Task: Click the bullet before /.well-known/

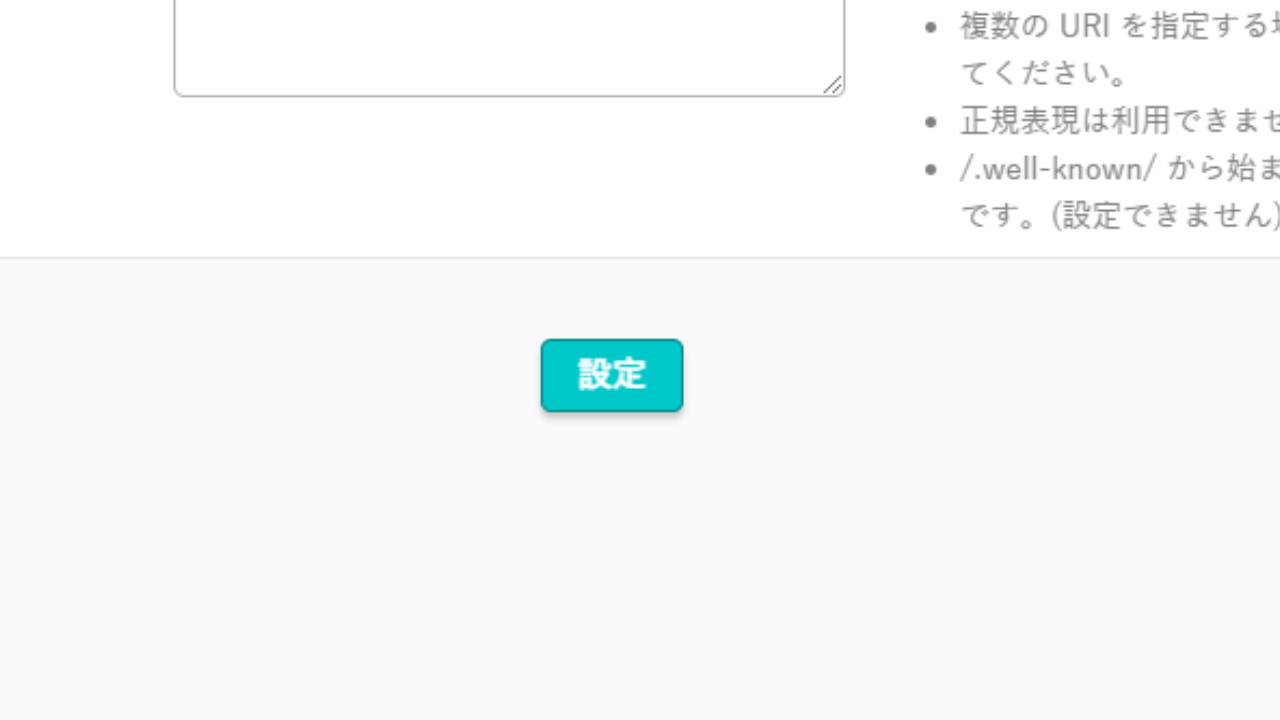Action: (x=932, y=170)
